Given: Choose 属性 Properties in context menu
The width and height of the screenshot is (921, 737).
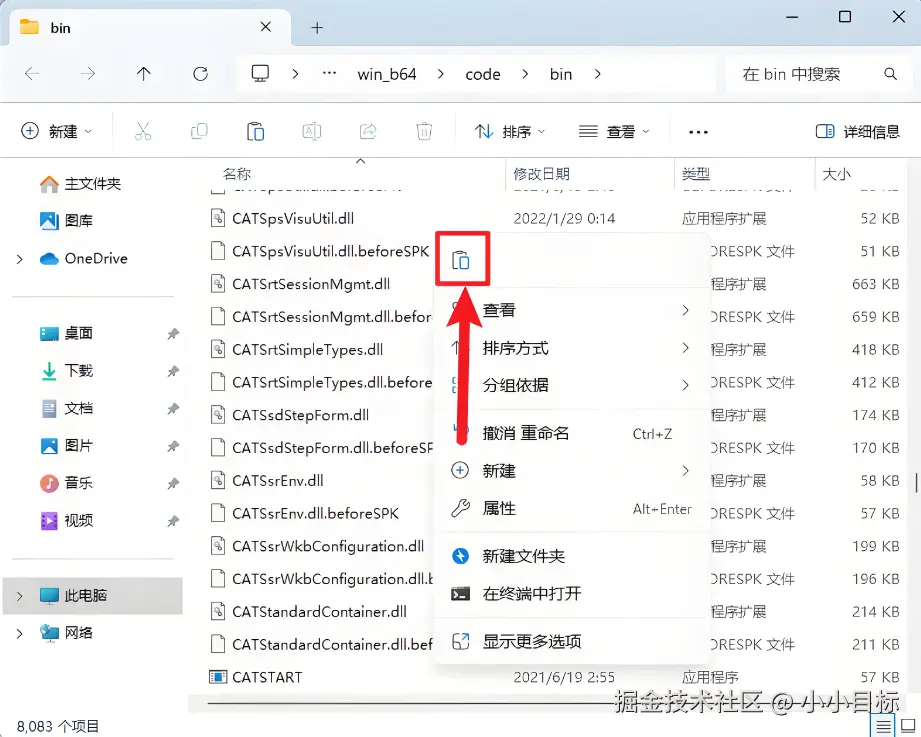Looking at the screenshot, I should click(x=572, y=509).
